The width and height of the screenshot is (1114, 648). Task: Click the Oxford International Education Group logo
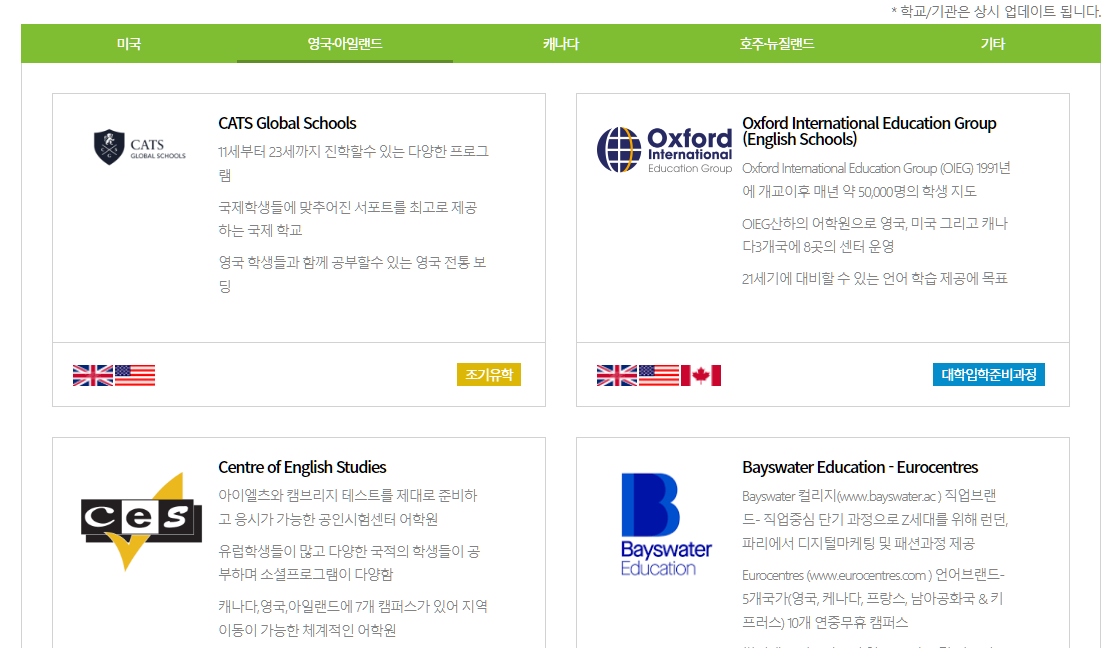click(x=664, y=150)
